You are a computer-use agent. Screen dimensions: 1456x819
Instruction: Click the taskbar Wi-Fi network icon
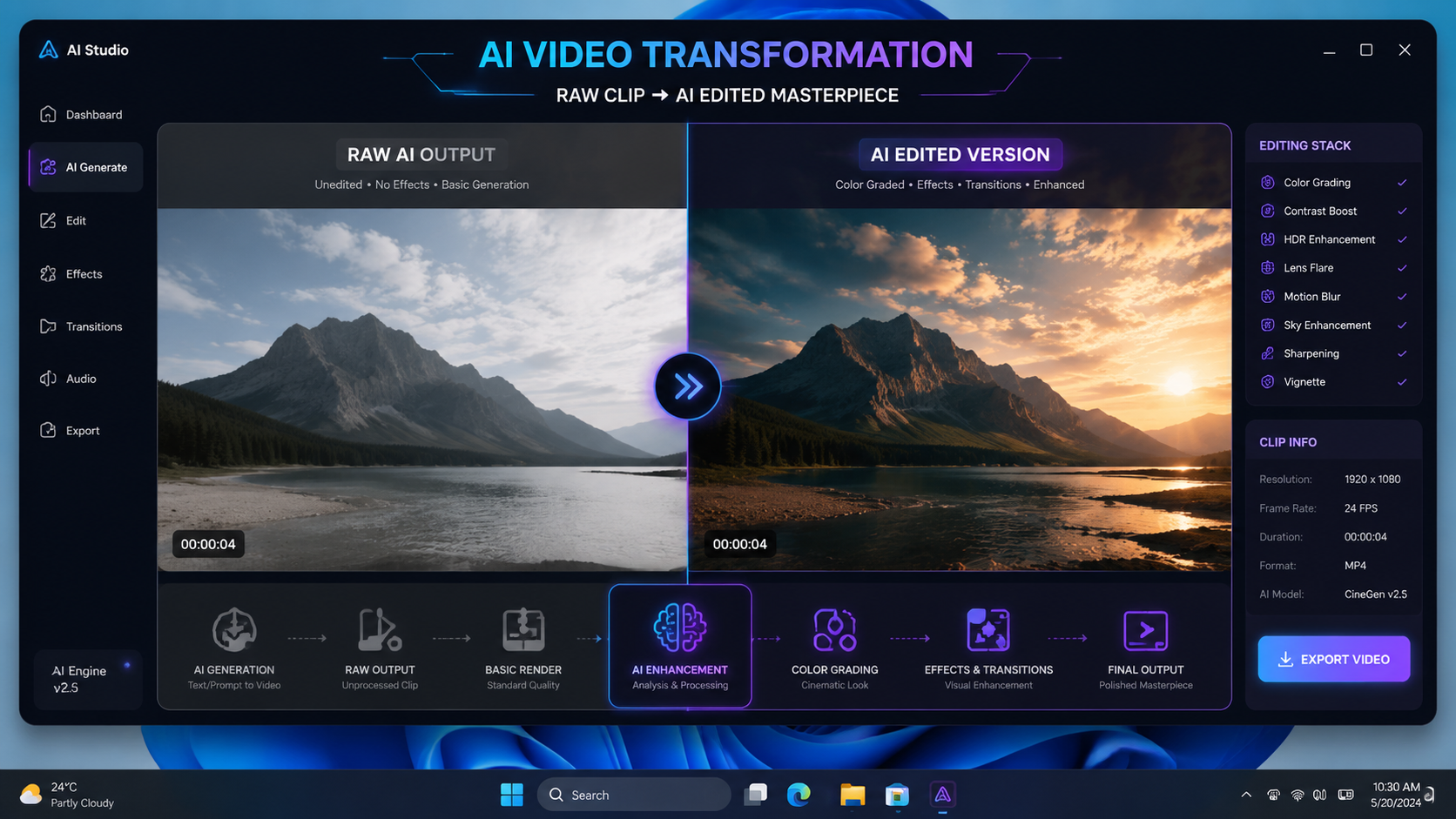[x=1298, y=795]
